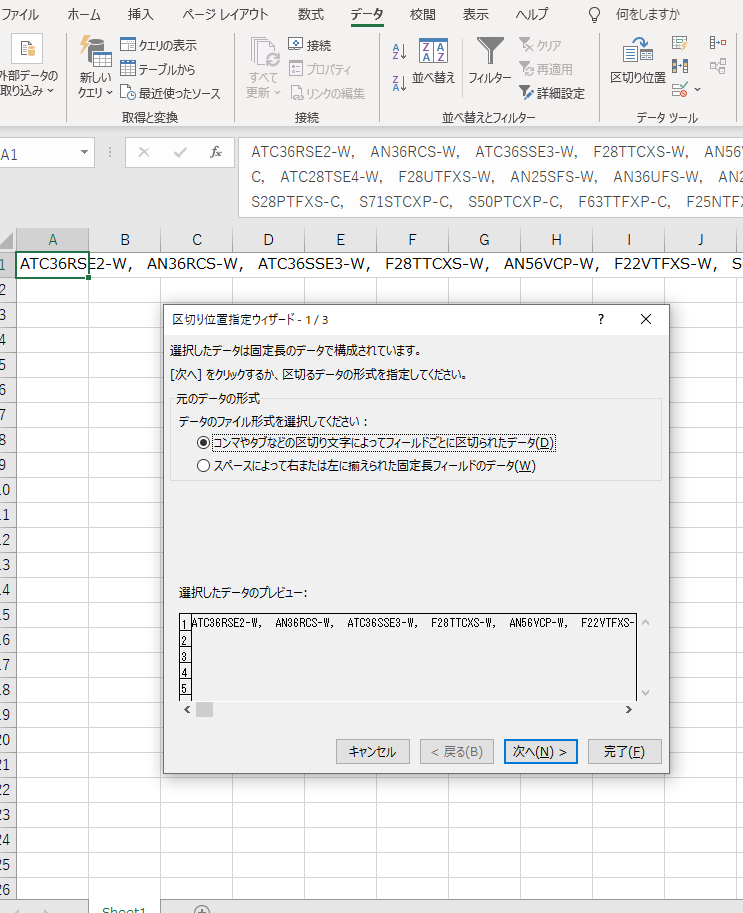Click formula bar cancel X icon
Image resolution: width=743 pixels, height=913 pixels.
pos(144,153)
